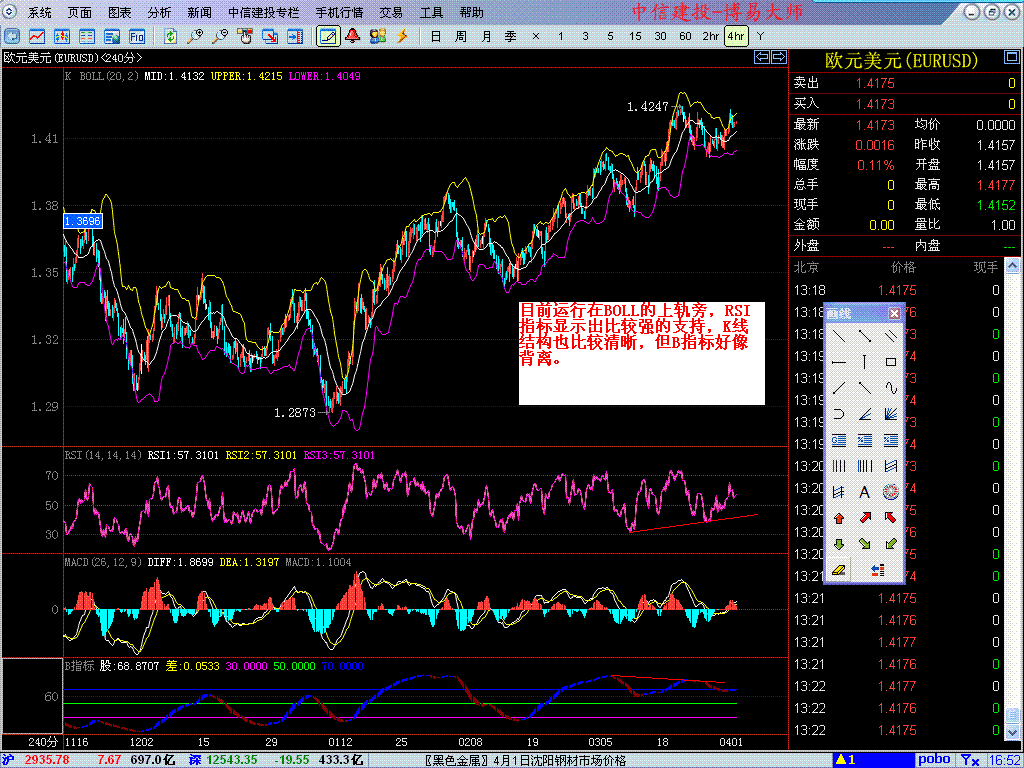Select the circular dial drawing tool
Screen dimensions: 1024x768
891,492
